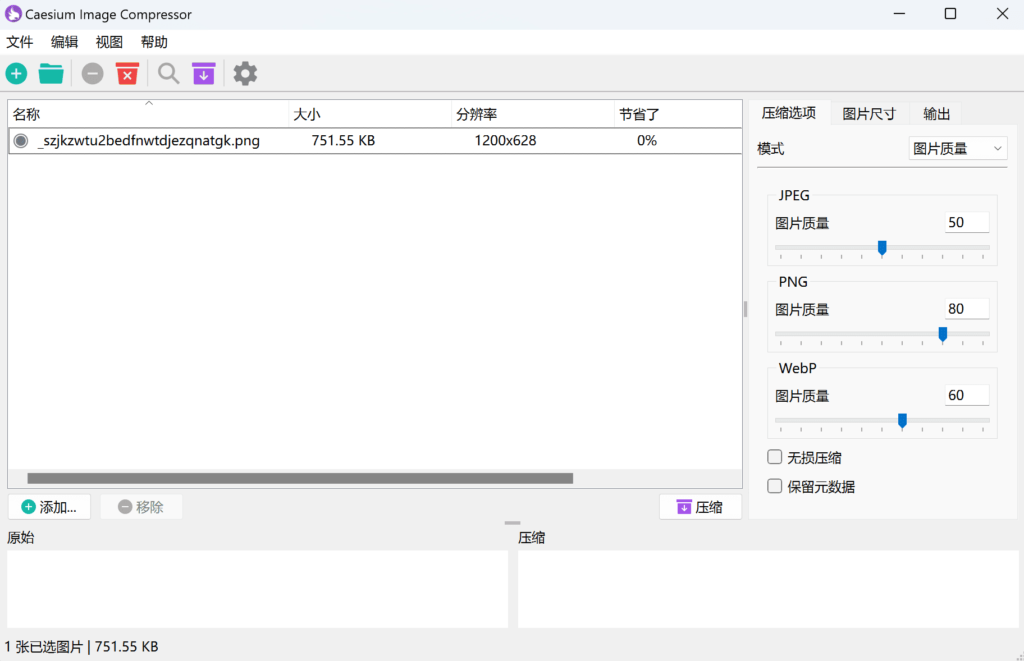Viewport: 1024px width, 661px height.
Task: Click the 1200x628 resolution cell
Action: (x=505, y=140)
